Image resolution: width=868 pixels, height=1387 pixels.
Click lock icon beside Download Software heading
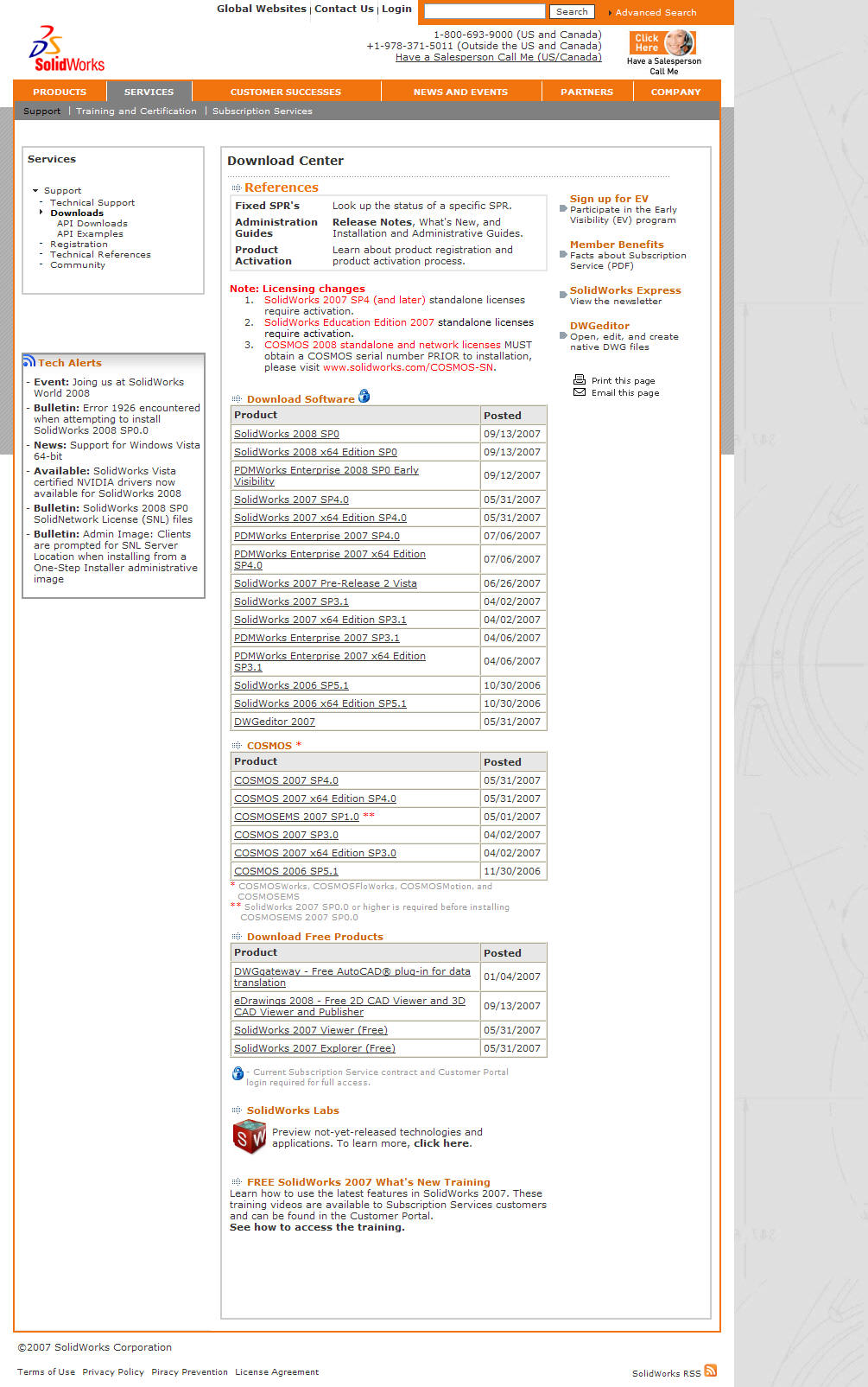[364, 396]
